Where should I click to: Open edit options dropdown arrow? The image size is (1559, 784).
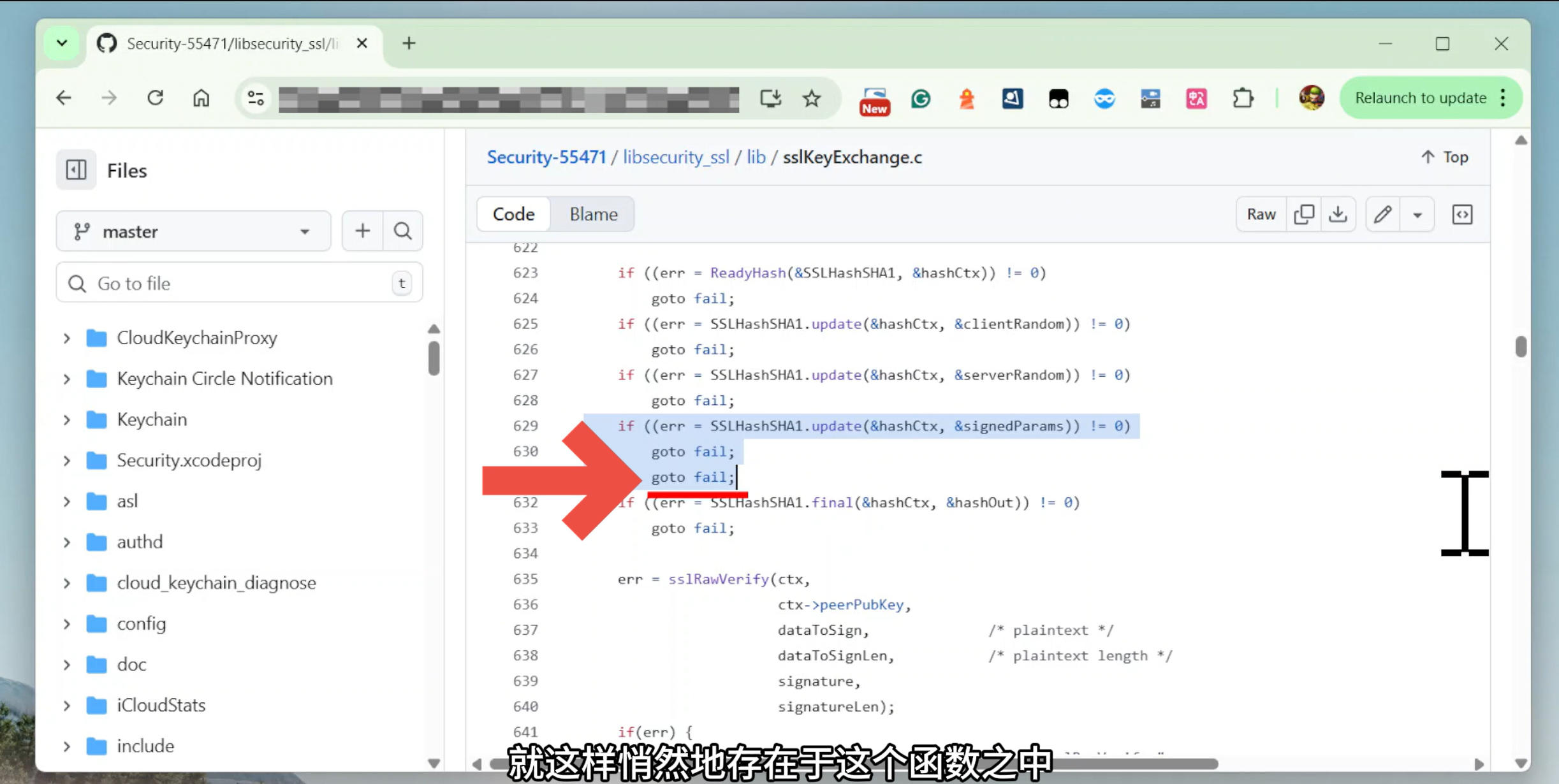(x=1417, y=215)
